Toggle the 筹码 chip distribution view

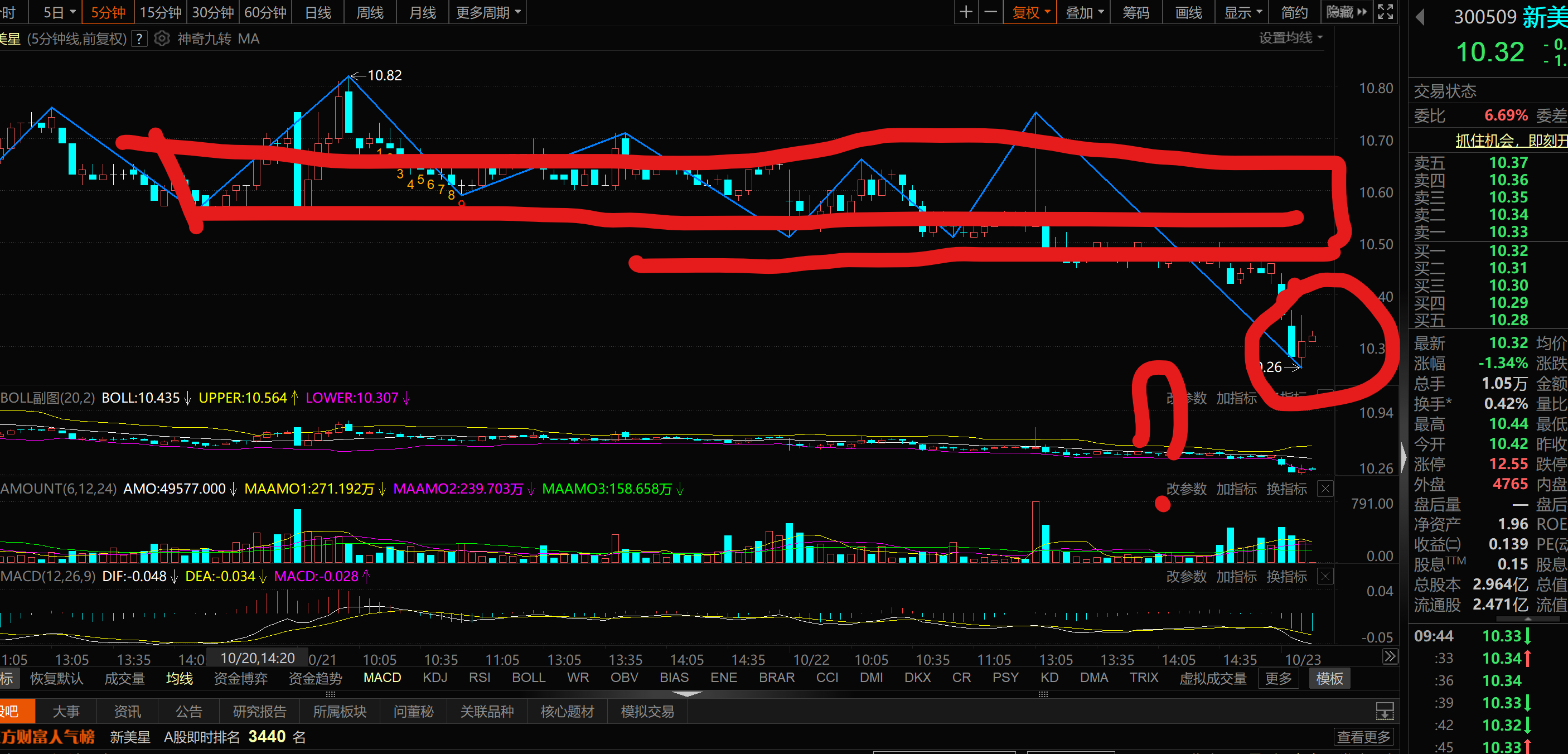[1136, 12]
